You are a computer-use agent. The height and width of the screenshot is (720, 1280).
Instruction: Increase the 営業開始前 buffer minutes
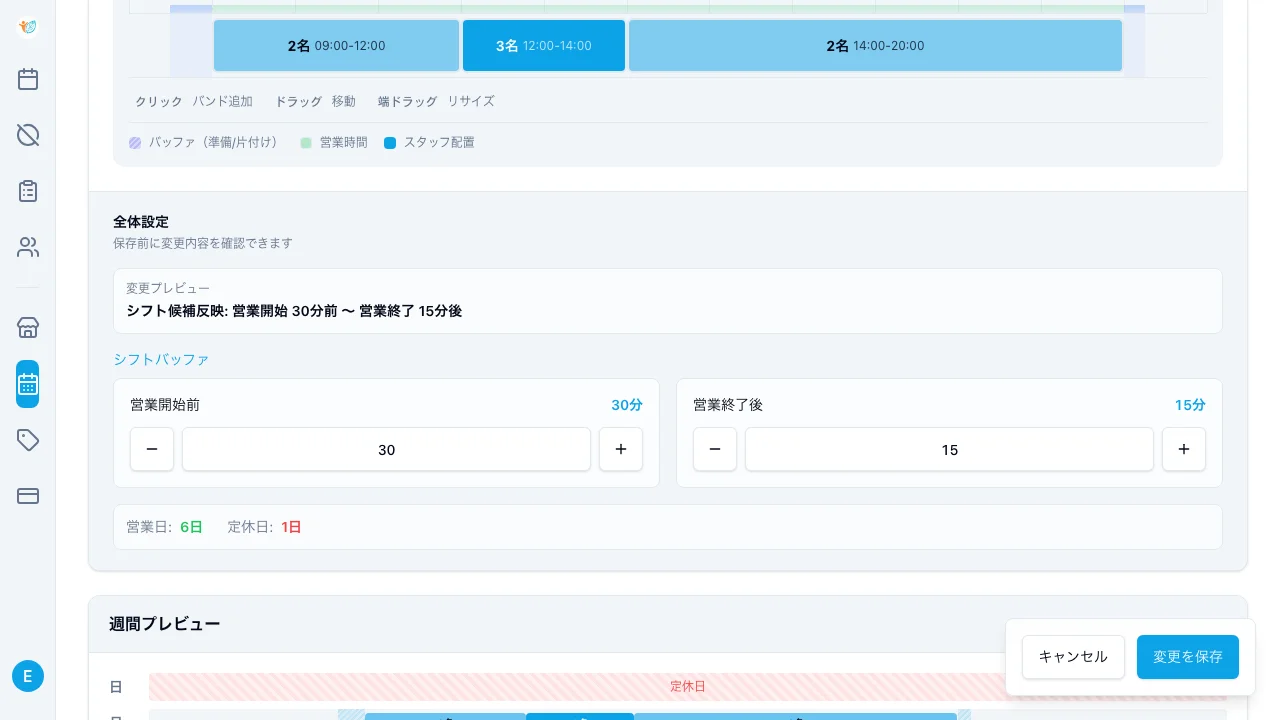[x=621, y=449]
